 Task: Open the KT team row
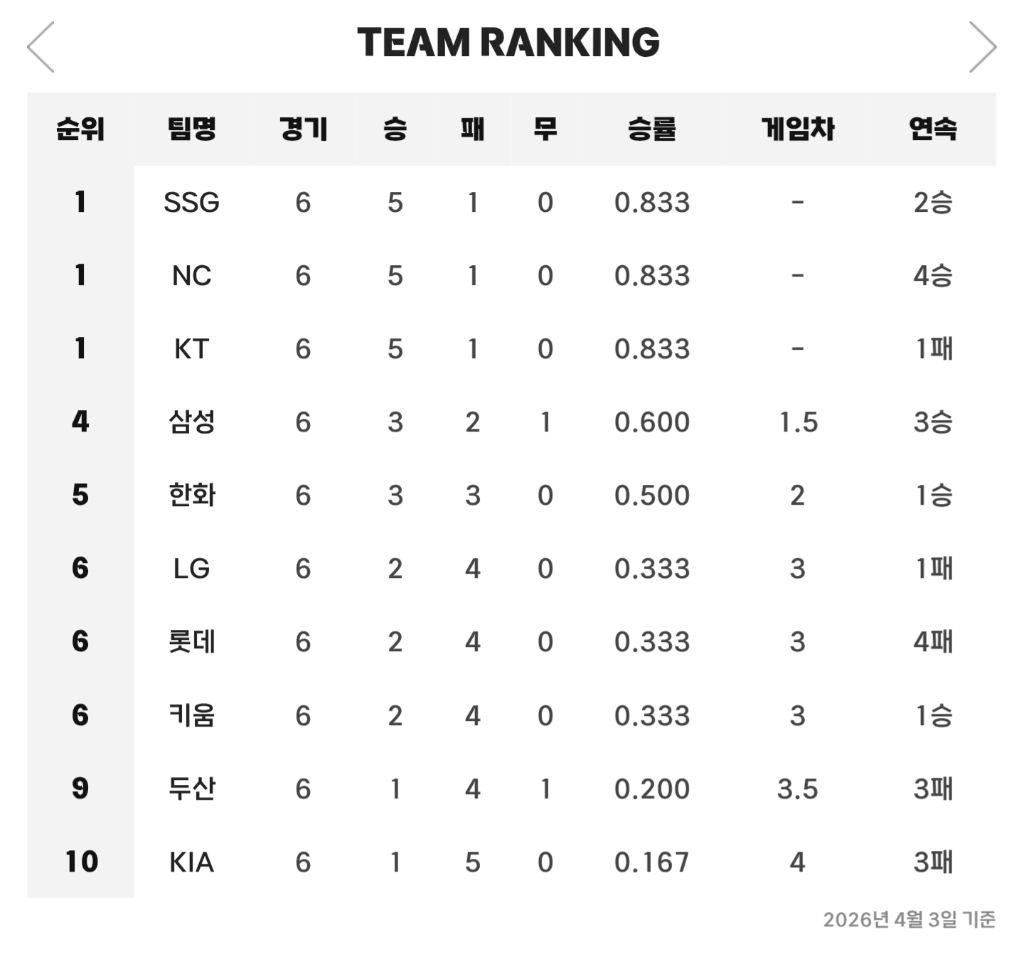pyautogui.click(x=191, y=349)
